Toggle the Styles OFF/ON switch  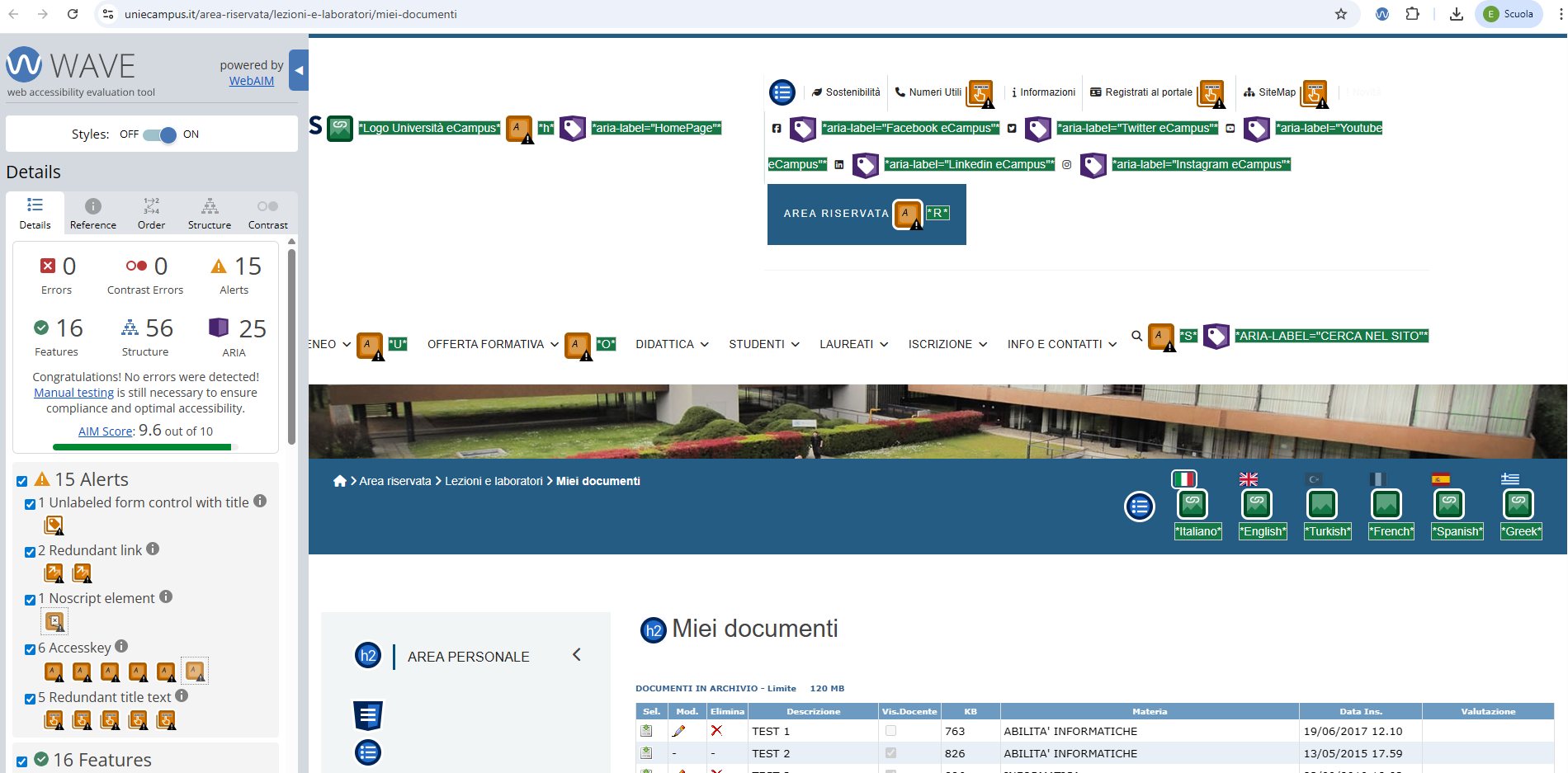tap(159, 134)
